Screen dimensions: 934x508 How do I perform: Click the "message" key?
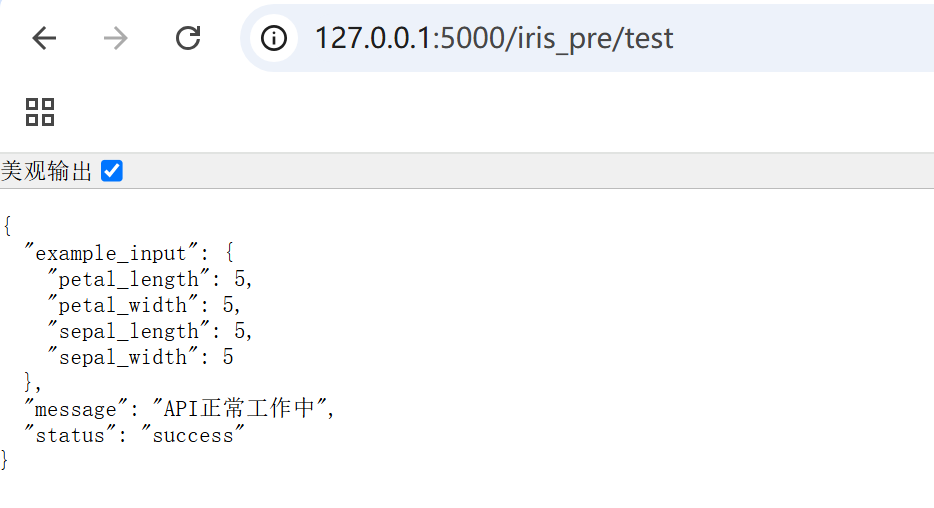[x=76, y=409]
